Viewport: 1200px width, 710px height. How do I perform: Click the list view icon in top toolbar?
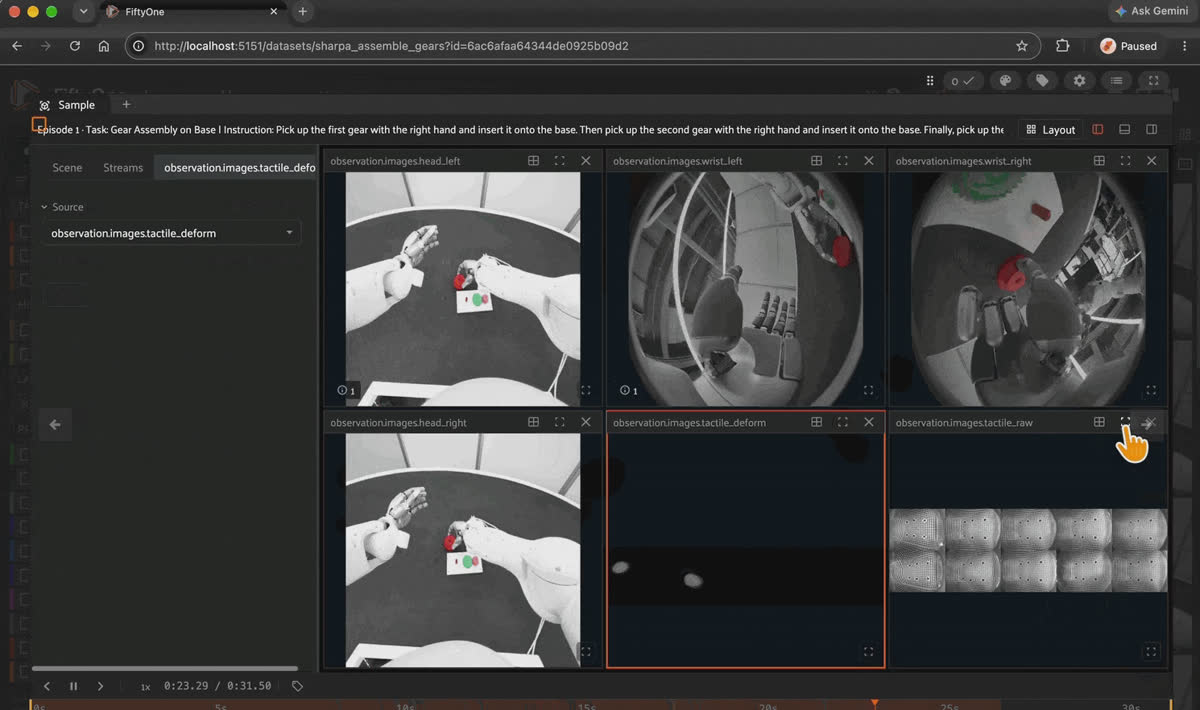click(x=1116, y=81)
